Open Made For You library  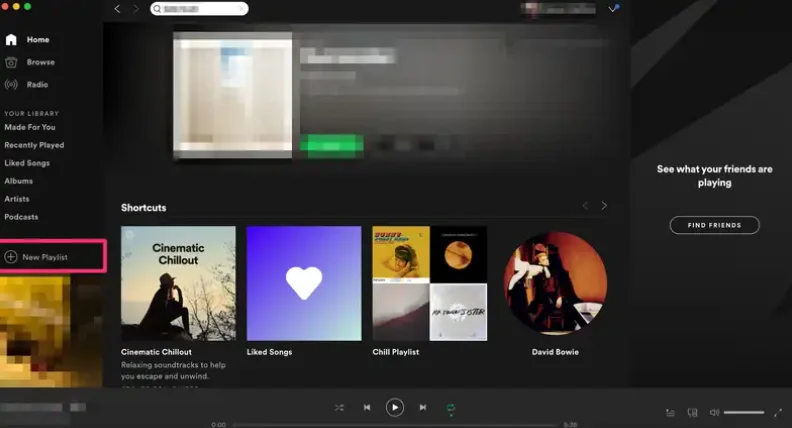pyautogui.click(x=30, y=127)
